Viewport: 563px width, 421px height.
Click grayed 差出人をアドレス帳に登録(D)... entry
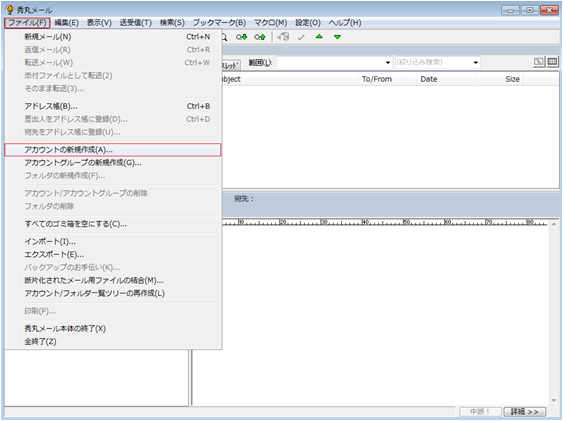[113, 119]
